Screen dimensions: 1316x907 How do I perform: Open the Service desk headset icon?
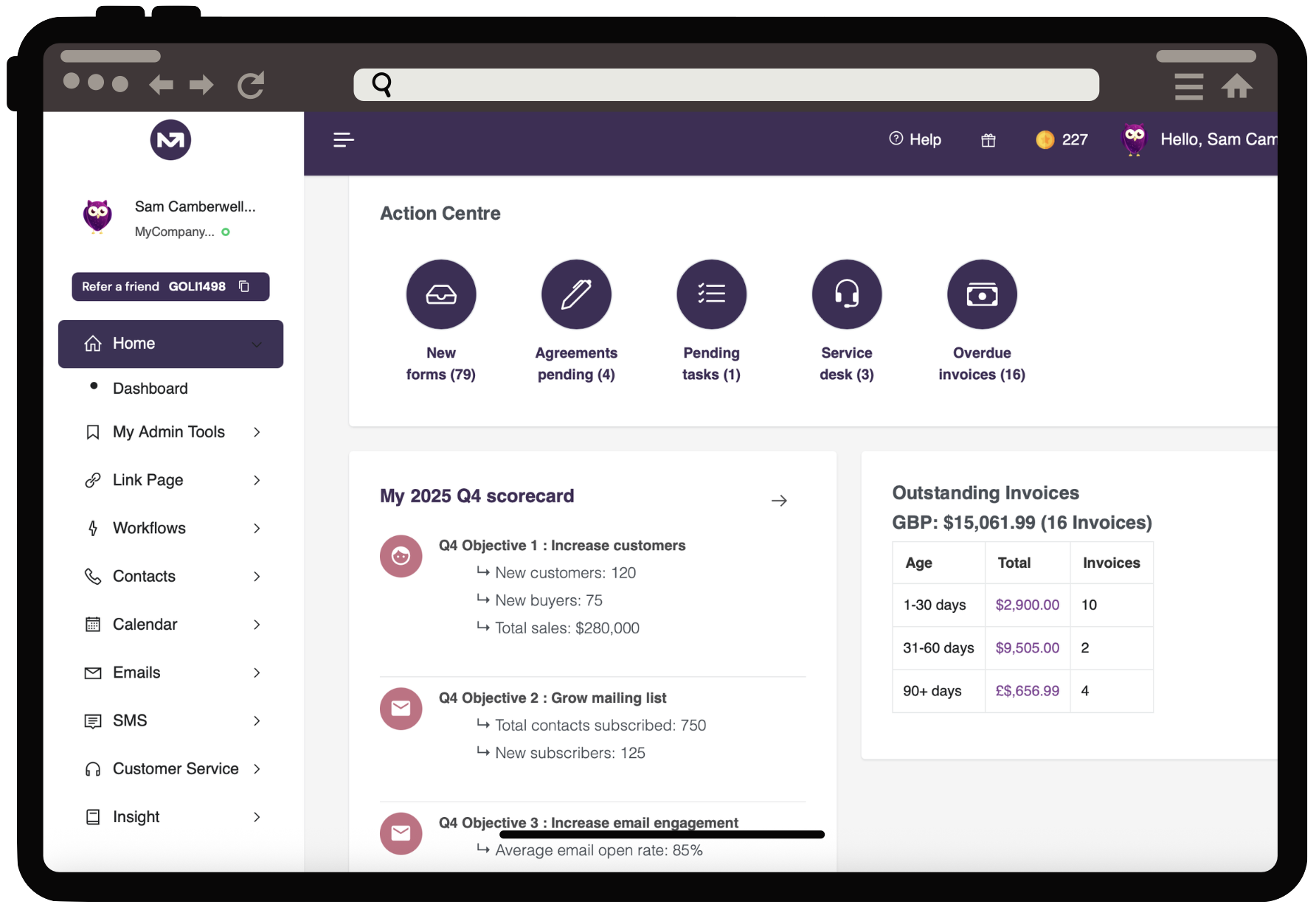[846, 294]
